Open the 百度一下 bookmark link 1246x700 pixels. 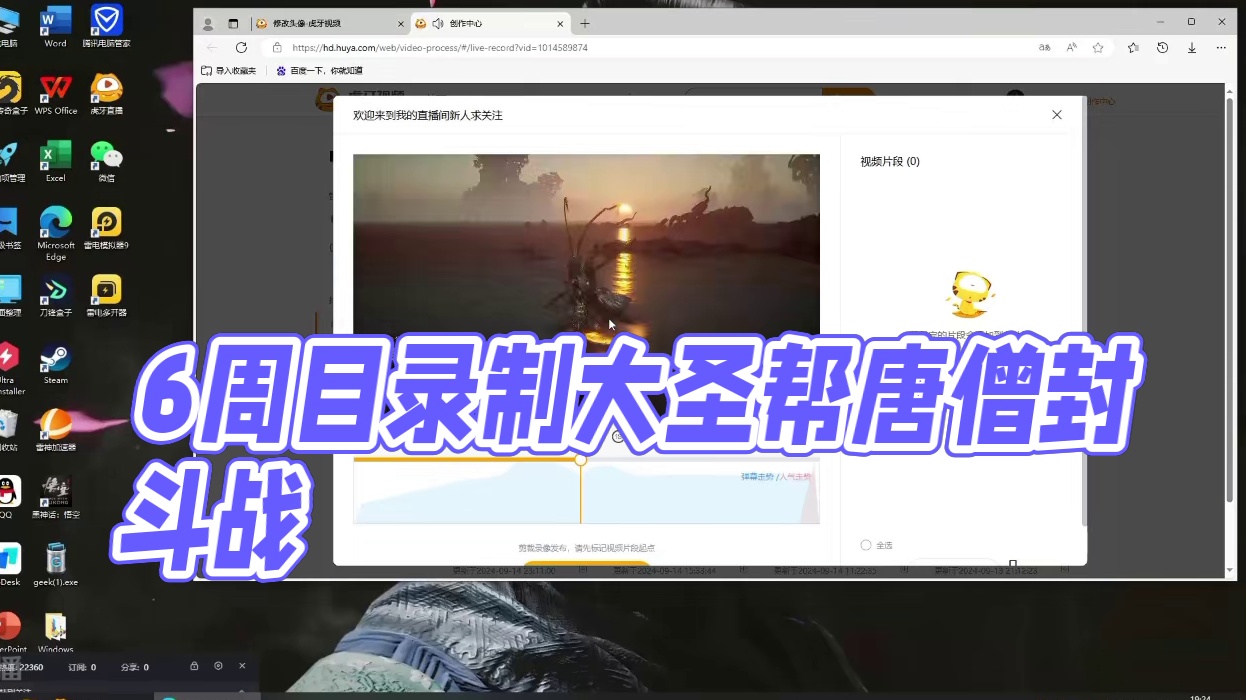pos(320,70)
